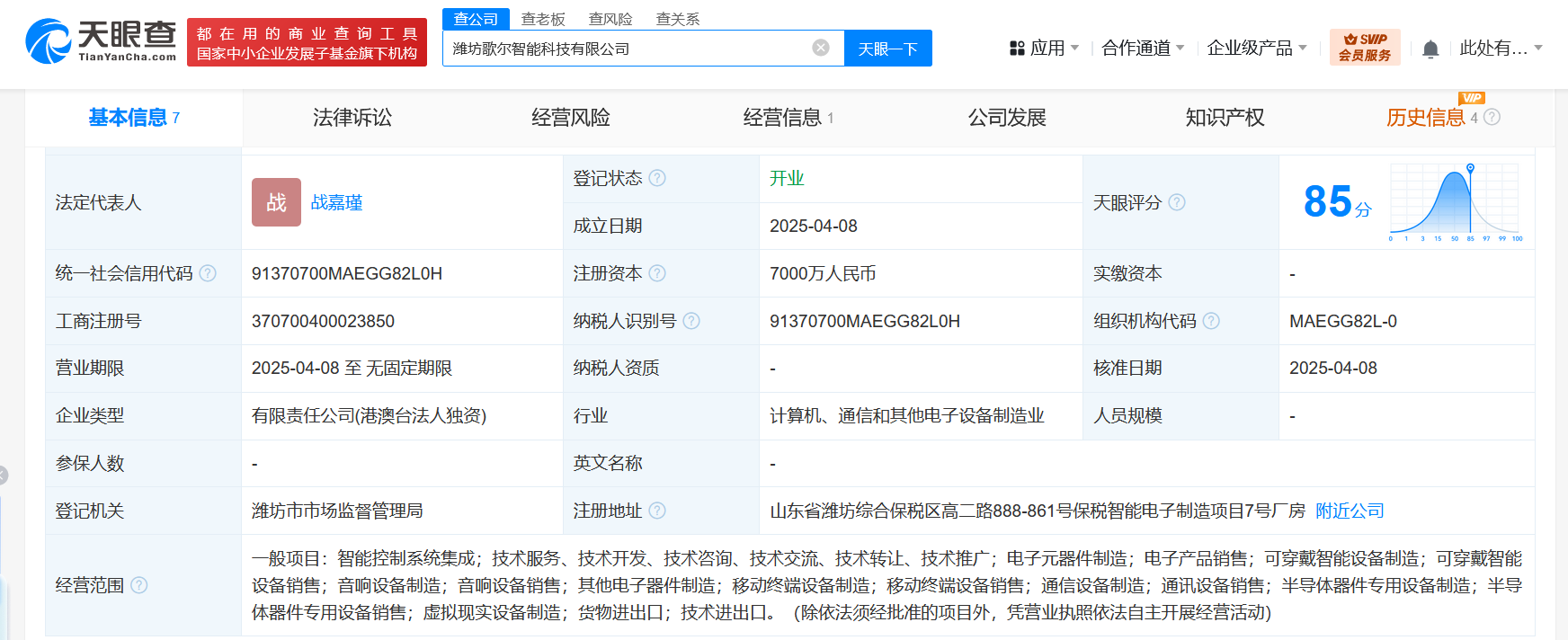1568x640 pixels.
Task: Click taxpayer ID 91370700MAEGG82L0H in 纳税人识别号 row
Action: pyautogui.click(x=865, y=321)
